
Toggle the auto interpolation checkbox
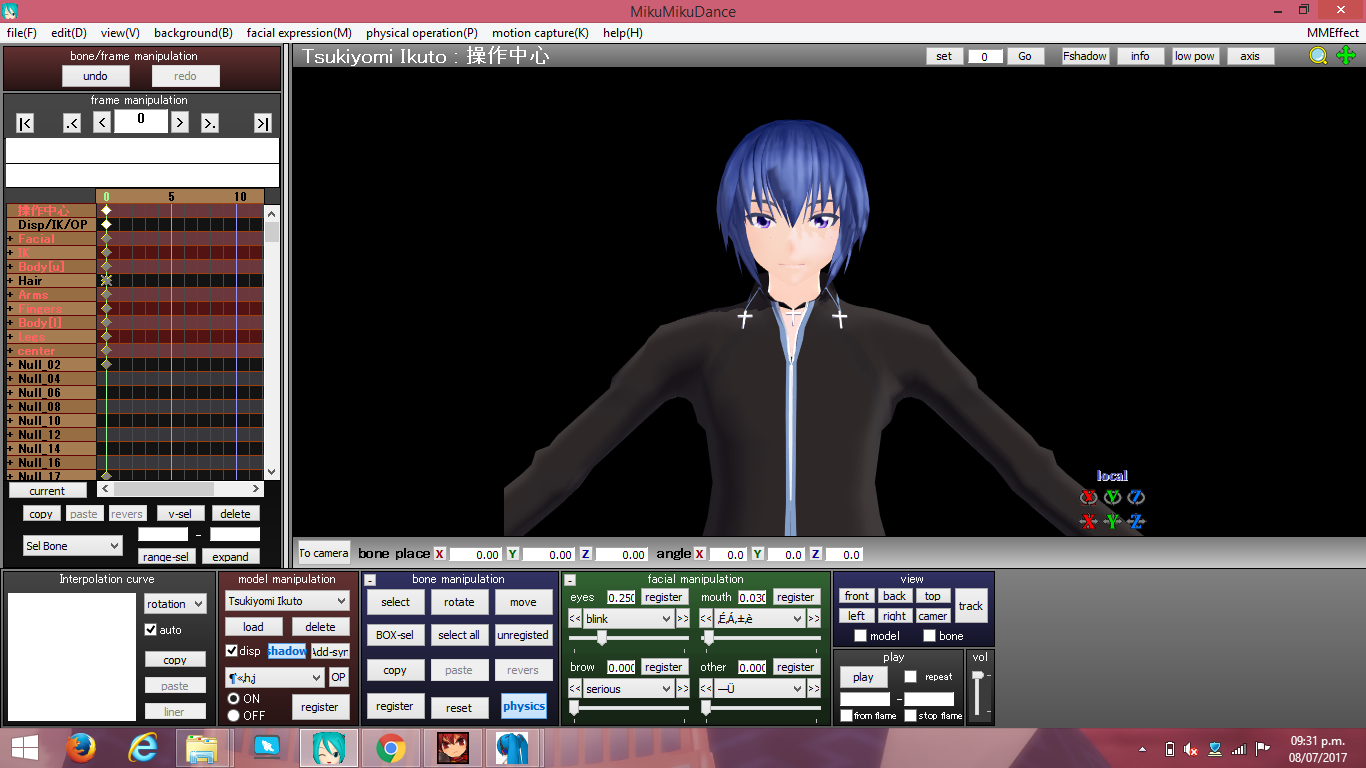(x=151, y=630)
